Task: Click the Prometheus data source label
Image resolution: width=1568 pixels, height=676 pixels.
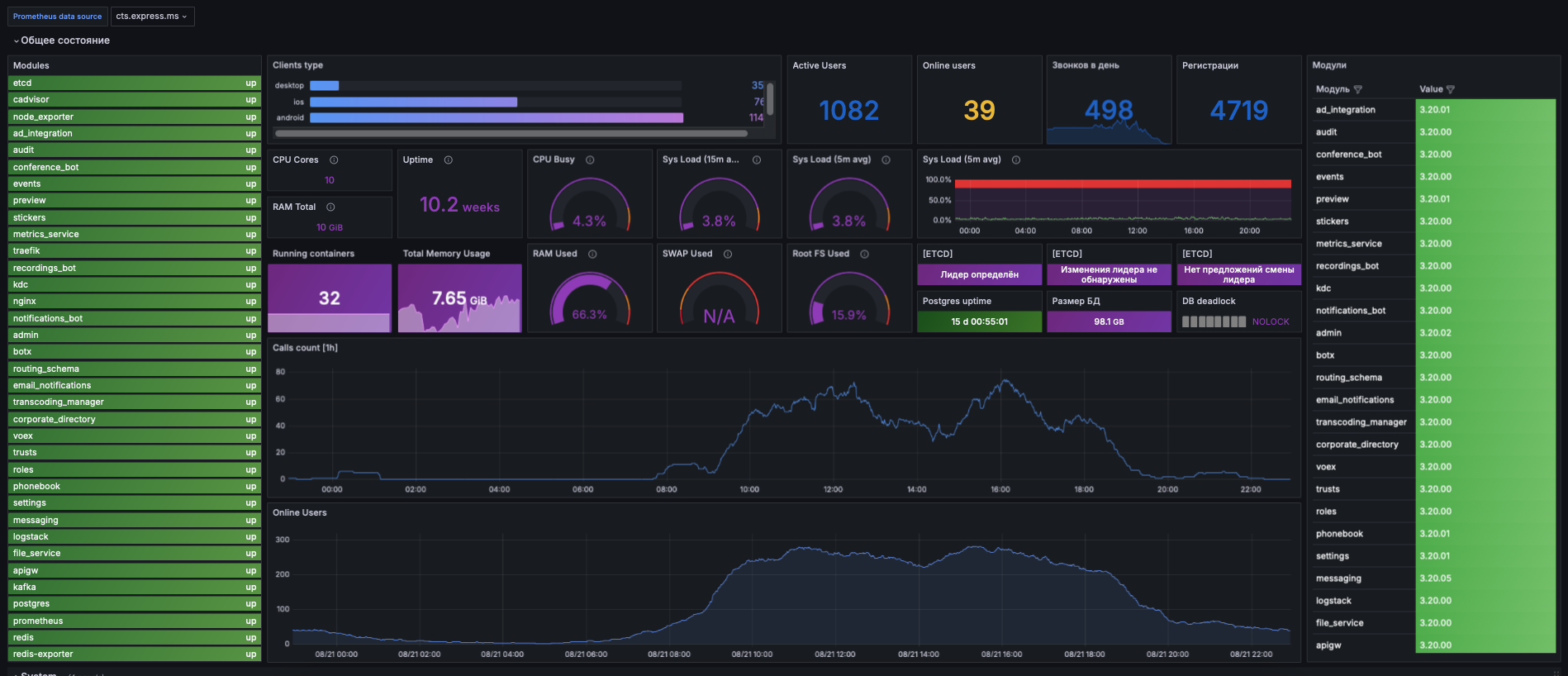Action: (58, 16)
